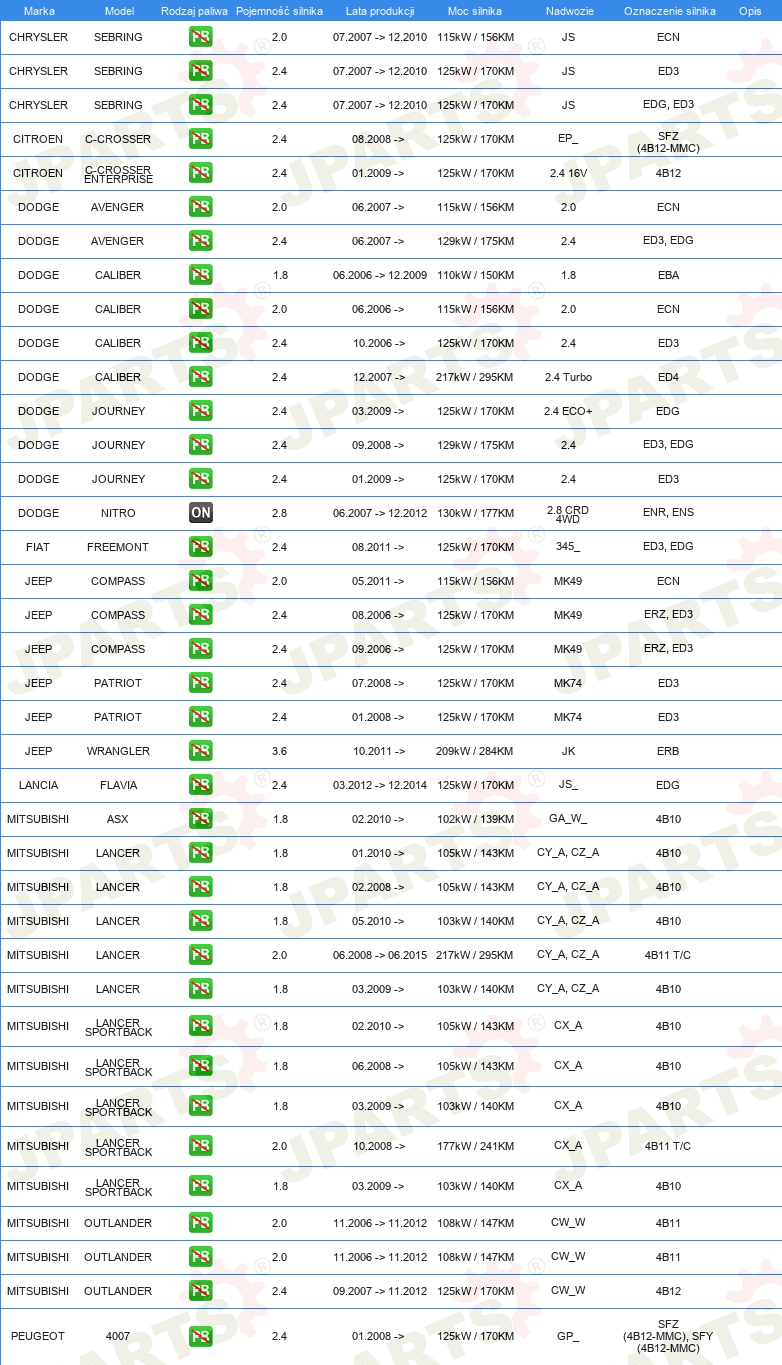Click petrol icon in Dodge Caliber 1.8 row
The image size is (782, 1365).
point(201,275)
